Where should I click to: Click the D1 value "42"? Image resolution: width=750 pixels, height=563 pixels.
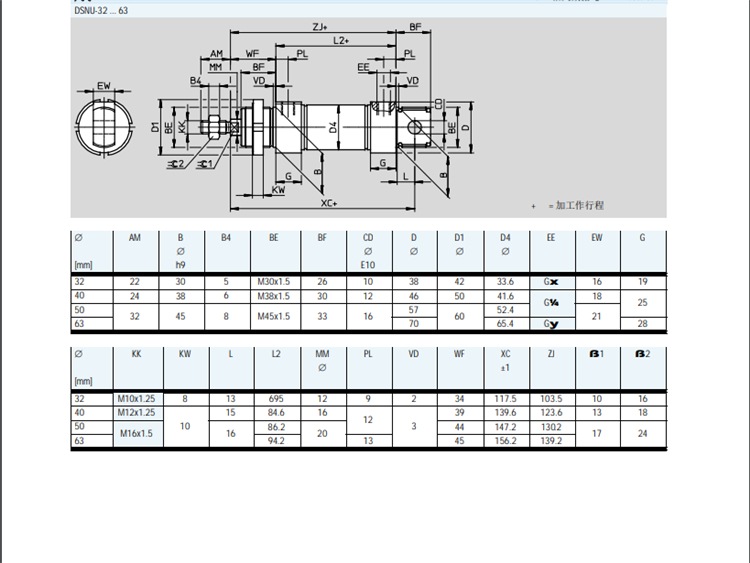pyautogui.click(x=459, y=282)
